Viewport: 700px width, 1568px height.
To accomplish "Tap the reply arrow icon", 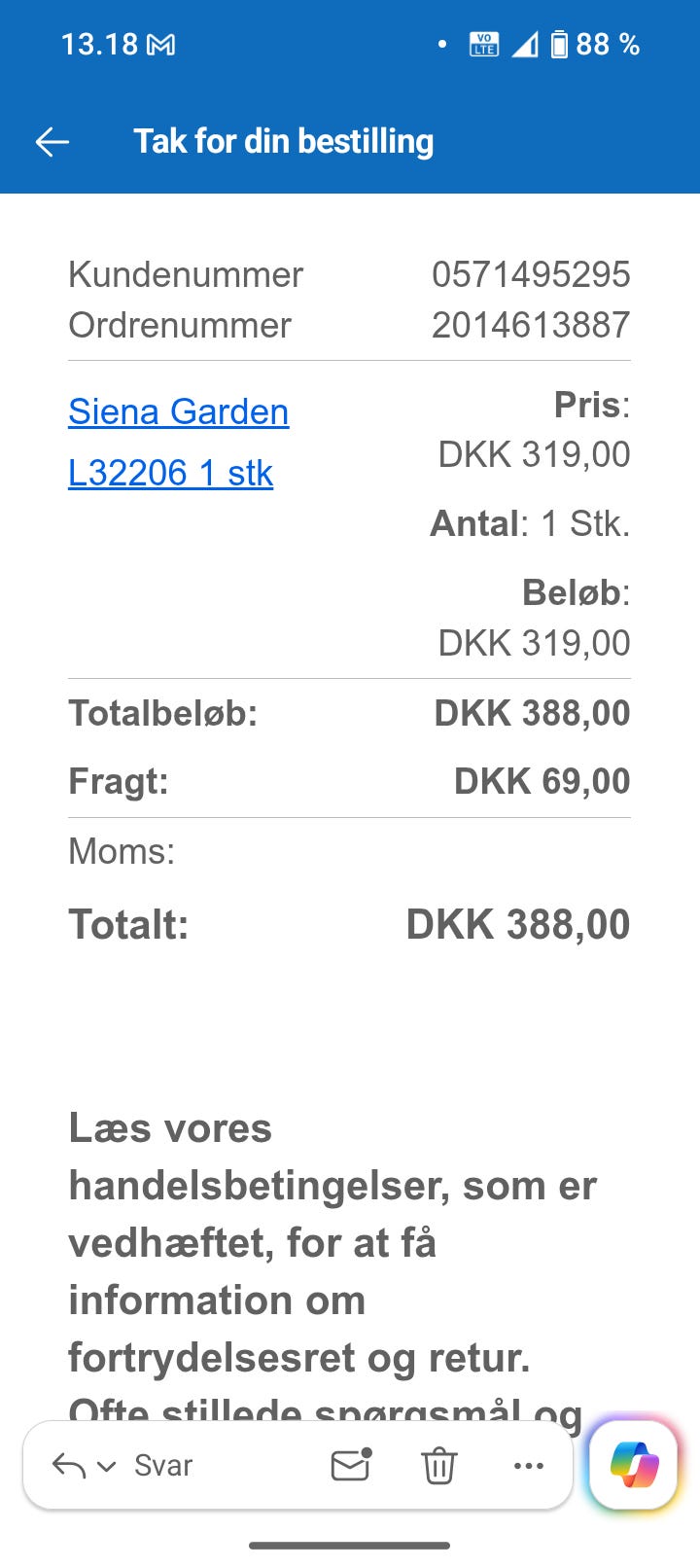I will 69,1465.
